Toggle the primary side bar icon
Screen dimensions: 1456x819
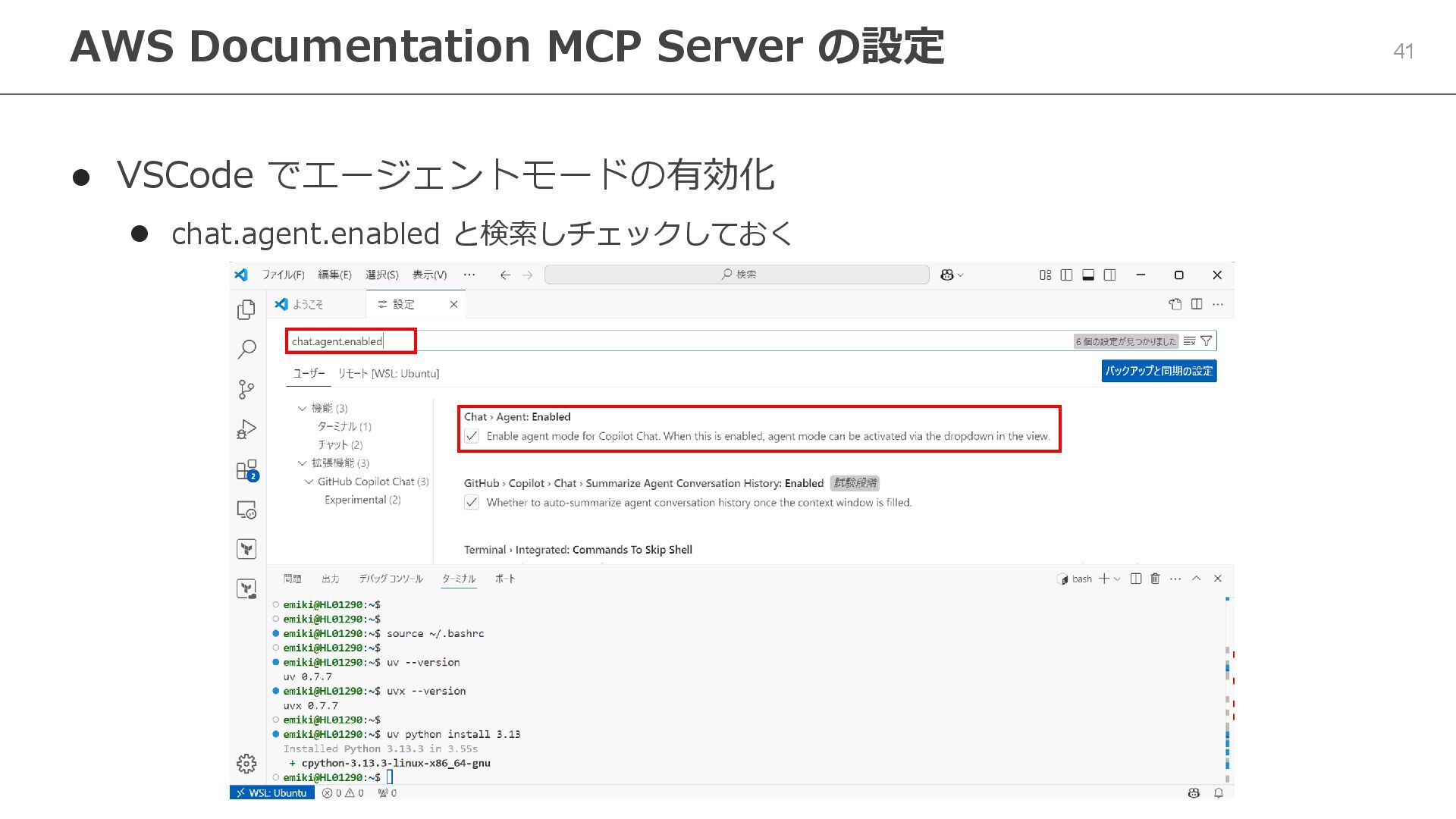point(1066,275)
